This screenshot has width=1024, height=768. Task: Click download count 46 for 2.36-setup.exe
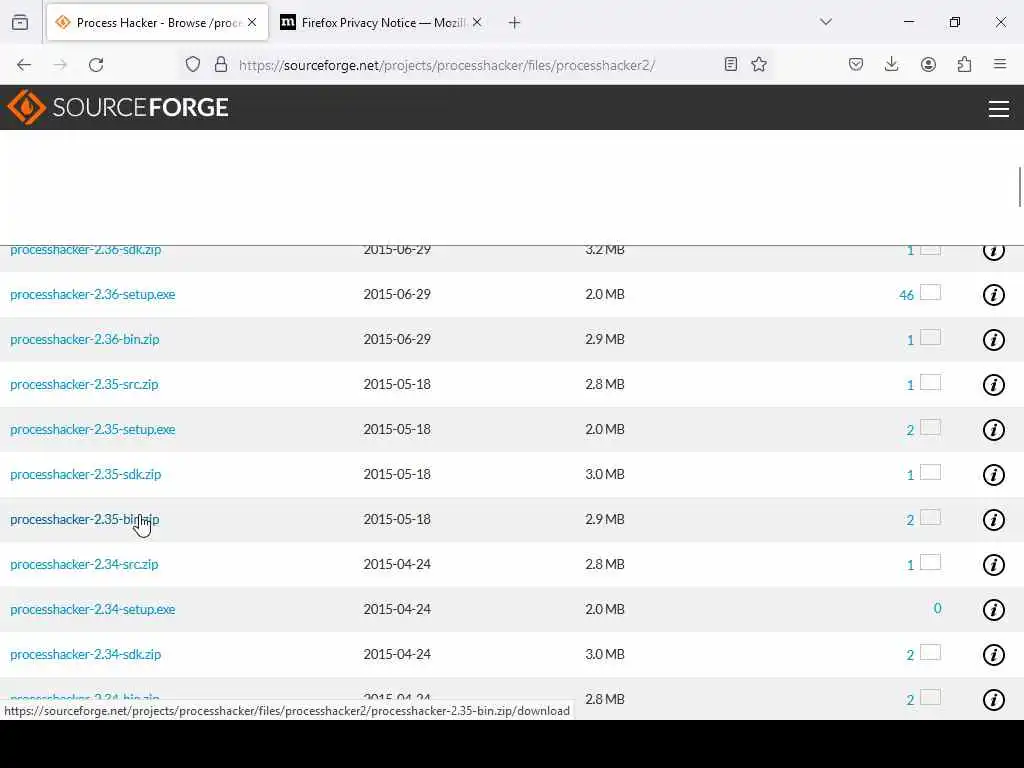coord(906,295)
